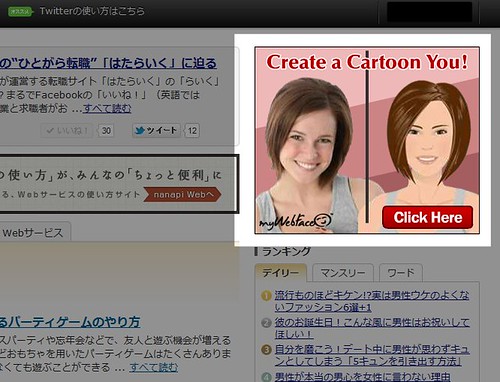500x382 pixels.
Task: Click the Twitter bird icon on tweet button
Action: pyautogui.click(x=140, y=131)
